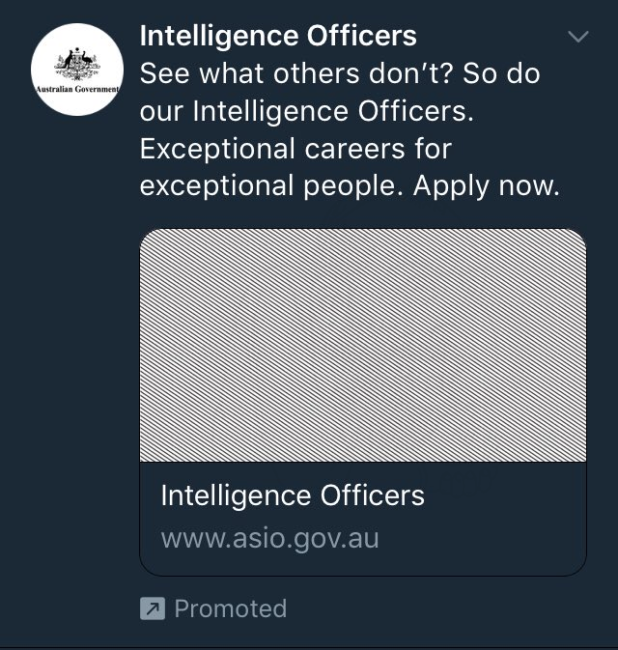The image size is (618, 650).
Task: Click the "our Intelligence Officers." tweet line
Action: [x=306, y=111]
